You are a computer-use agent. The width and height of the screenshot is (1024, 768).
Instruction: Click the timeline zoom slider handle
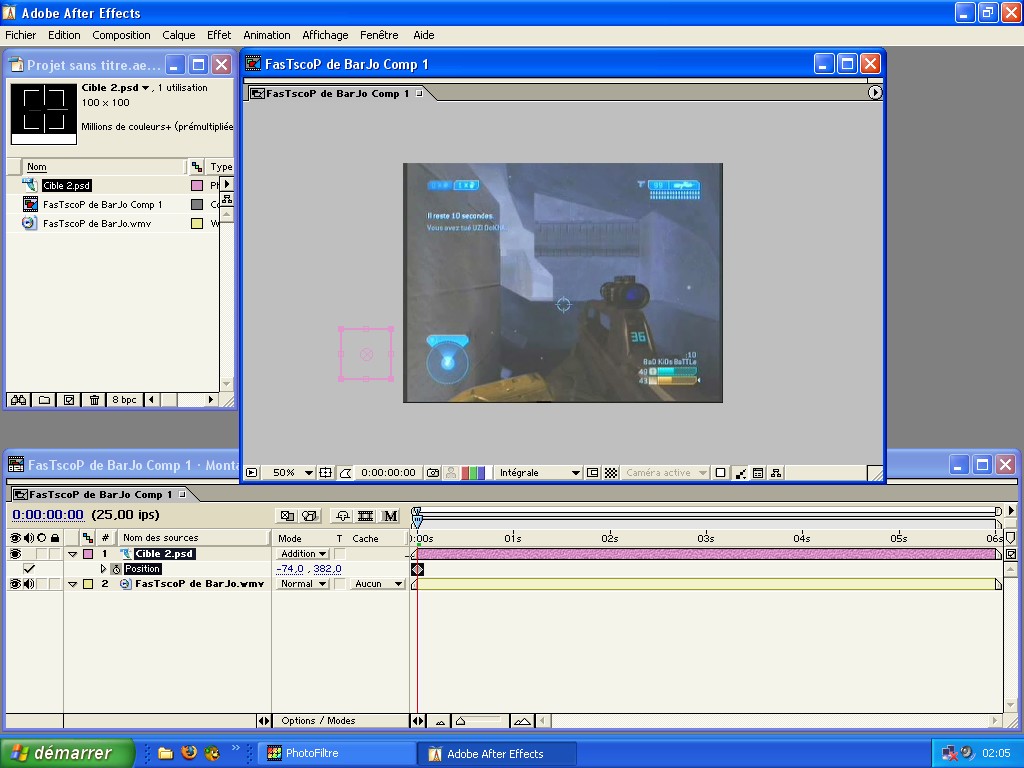pyautogui.click(x=460, y=721)
